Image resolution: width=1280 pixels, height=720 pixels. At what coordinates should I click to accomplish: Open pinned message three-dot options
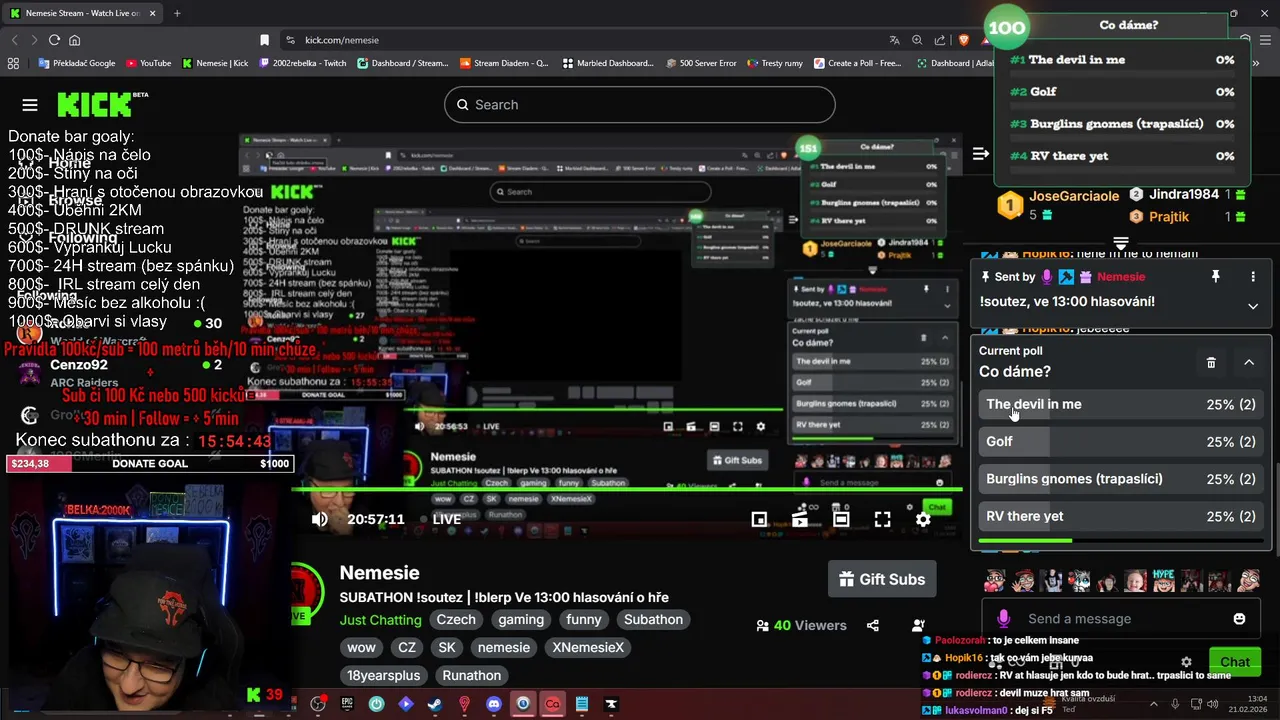pos(1253,277)
